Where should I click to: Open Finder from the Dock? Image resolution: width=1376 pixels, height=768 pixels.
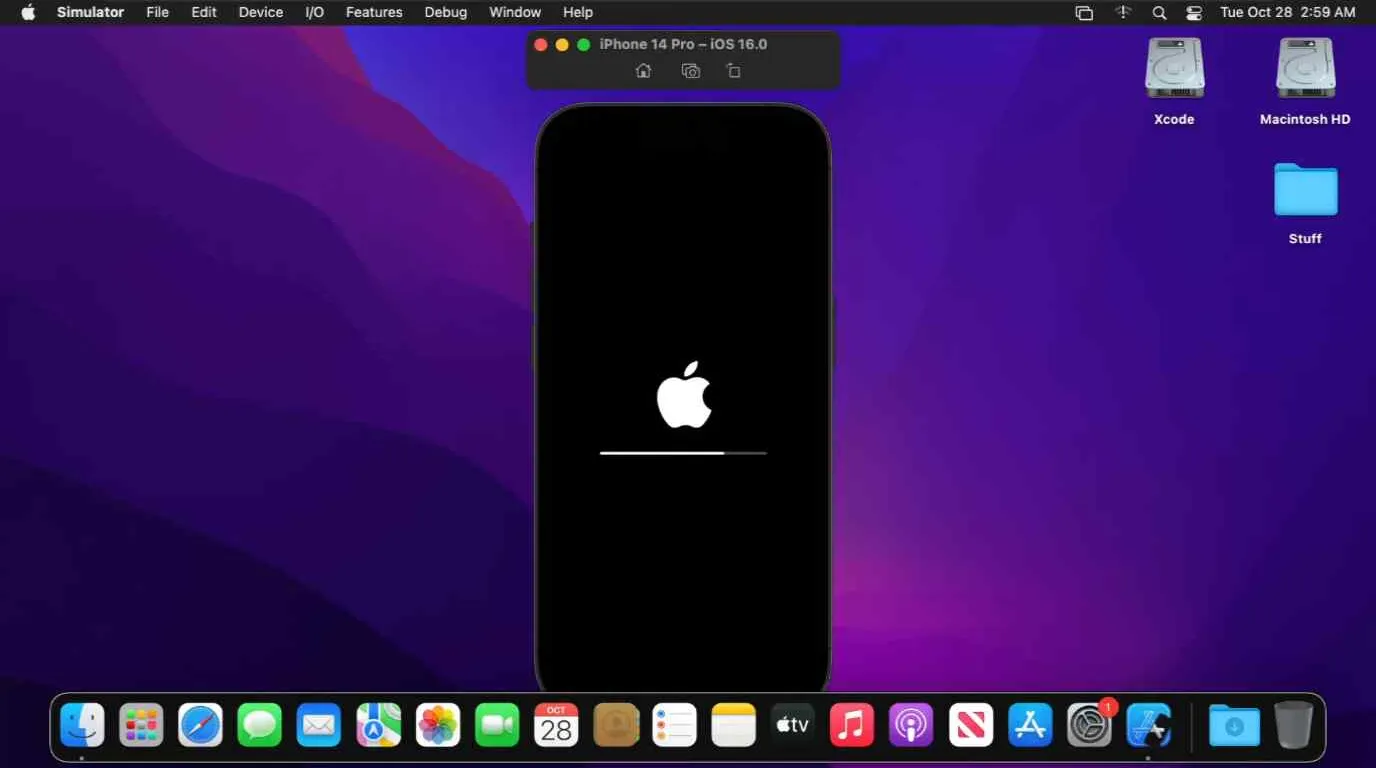pyautogui.click(x=82, y=725)
